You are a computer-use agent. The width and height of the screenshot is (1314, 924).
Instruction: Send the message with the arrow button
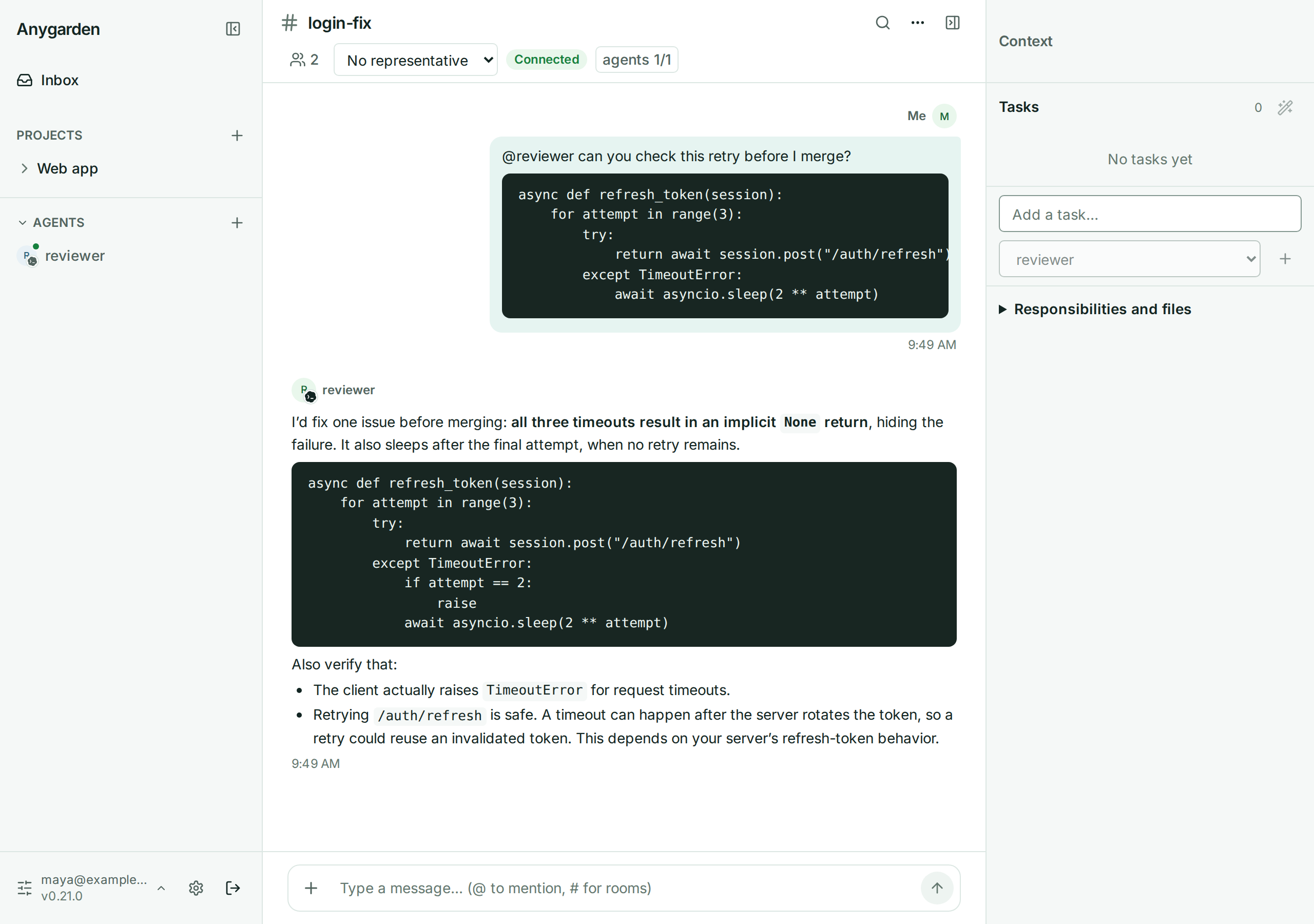936,888
